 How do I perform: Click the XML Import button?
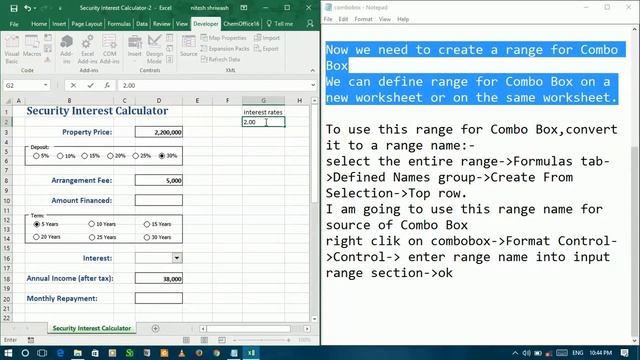tap(267, 38)
